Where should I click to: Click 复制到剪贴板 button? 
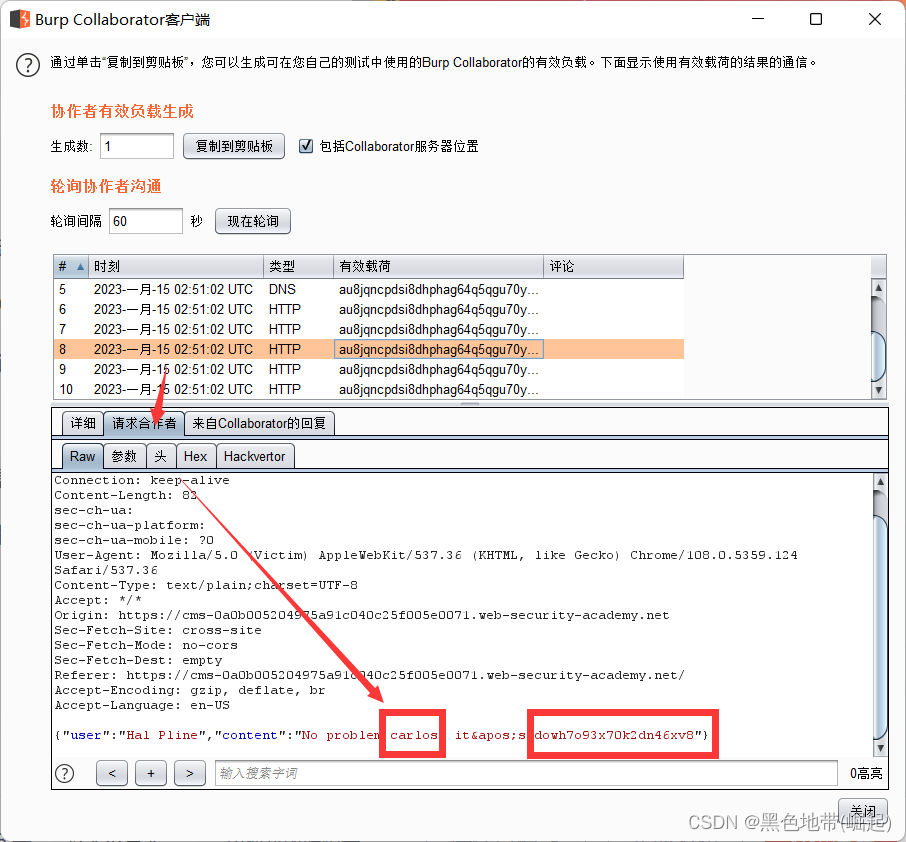(234, 146)
